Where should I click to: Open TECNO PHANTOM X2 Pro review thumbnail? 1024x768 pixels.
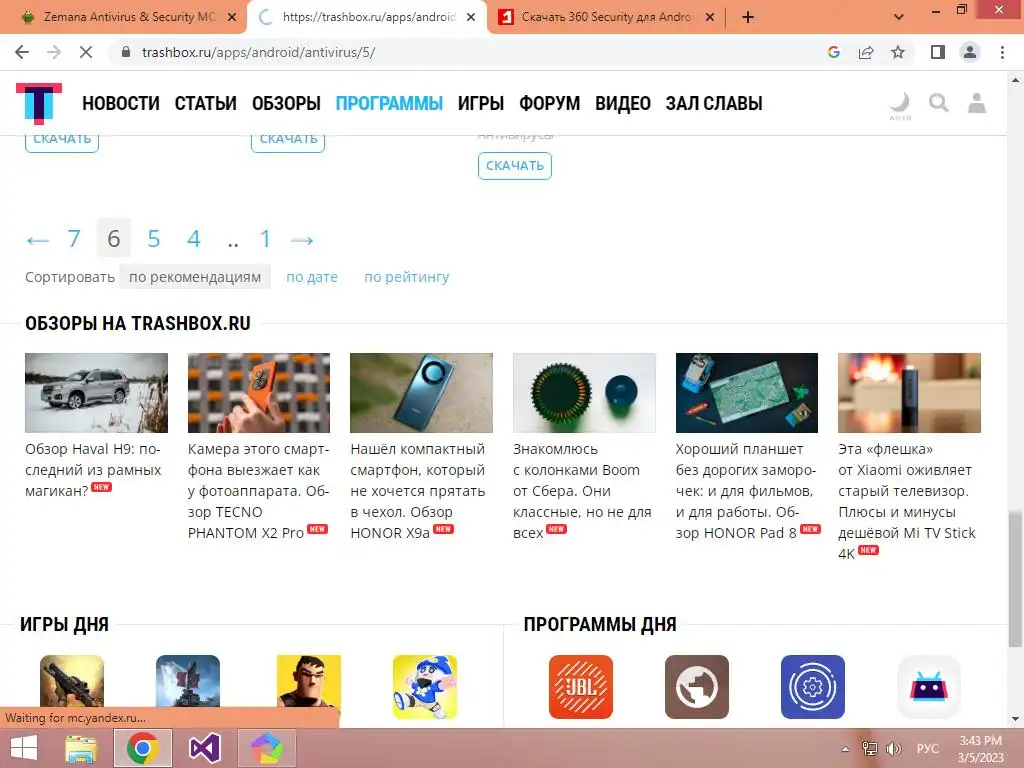click(x=259, y=392)
